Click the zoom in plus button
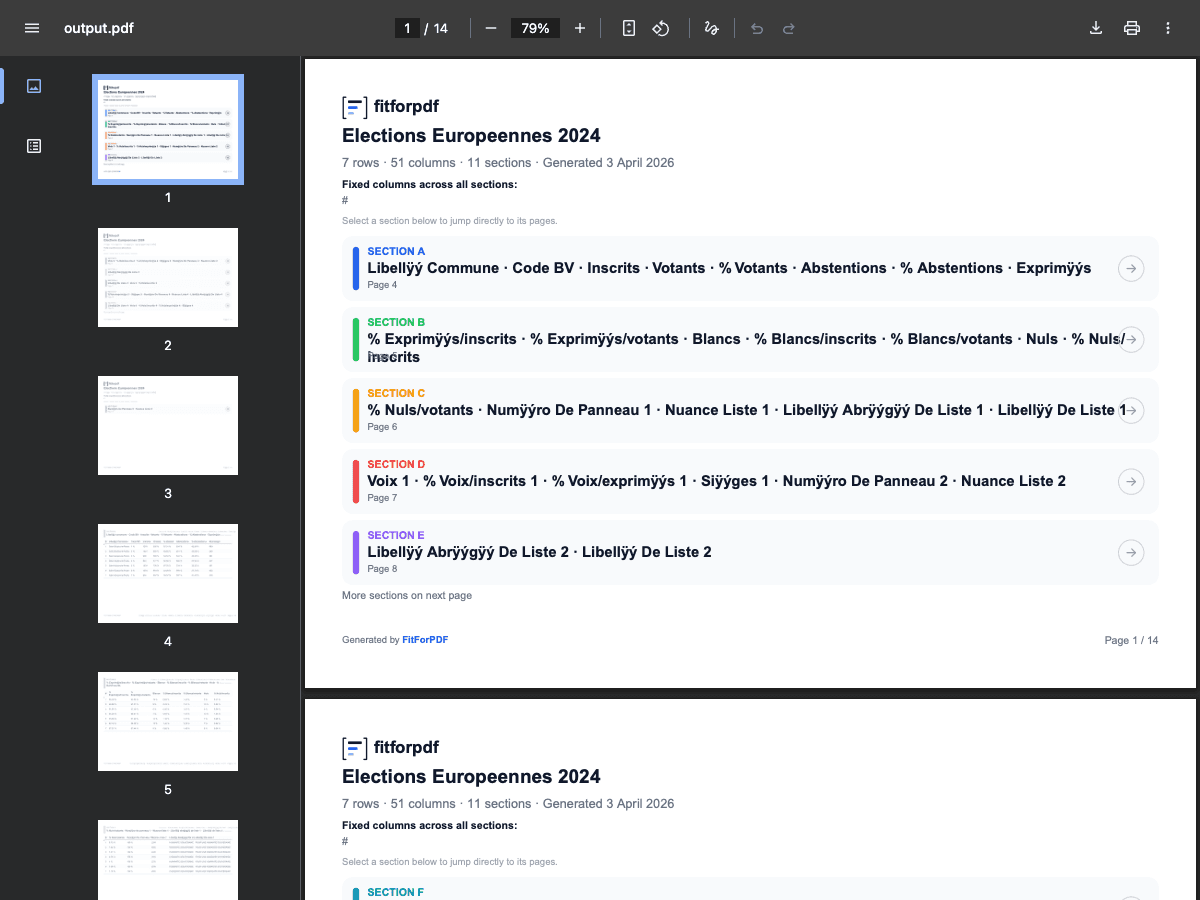 click(580, 28)
